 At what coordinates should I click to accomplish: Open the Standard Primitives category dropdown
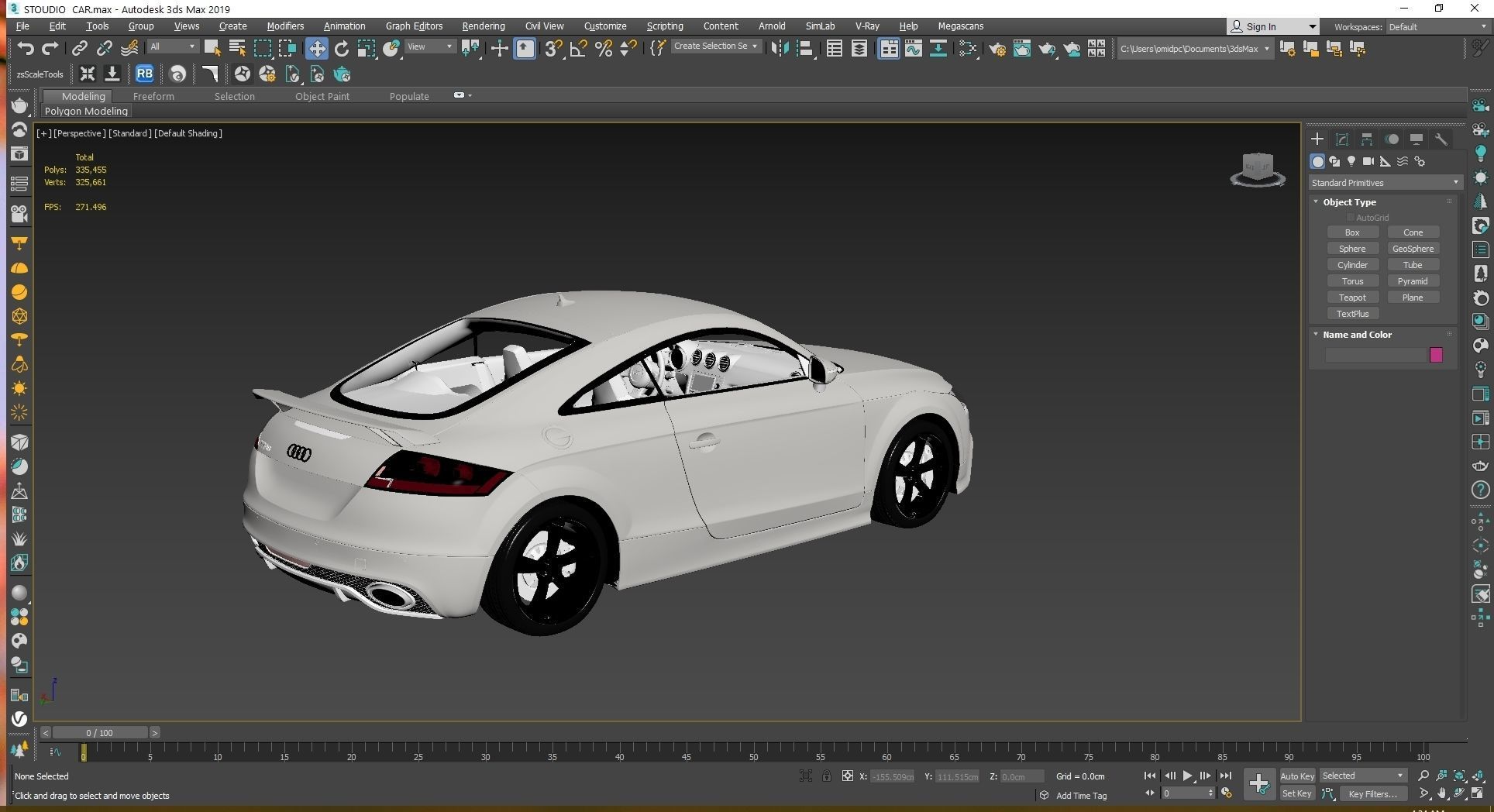(1385, 183)
